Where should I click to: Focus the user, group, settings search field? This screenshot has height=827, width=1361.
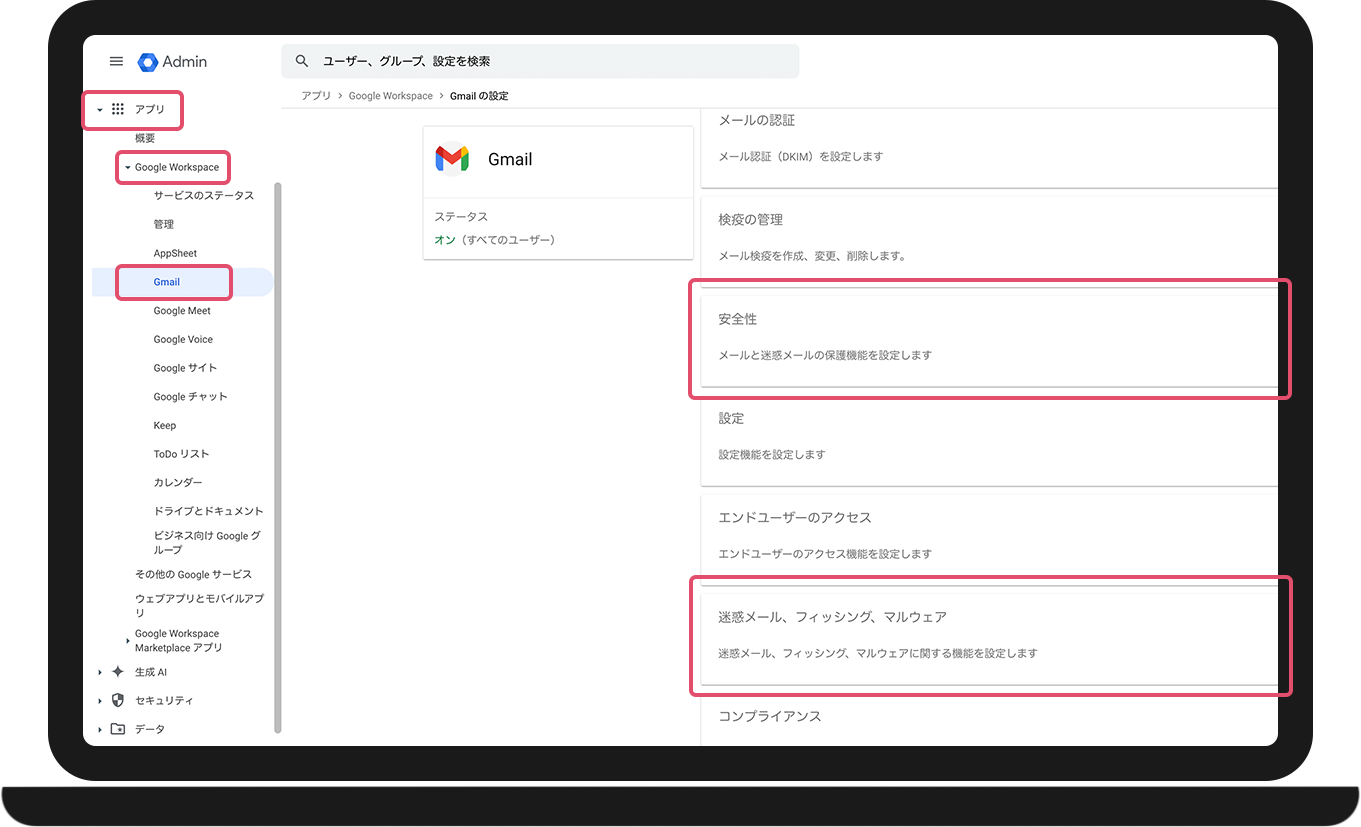point(540,61)
